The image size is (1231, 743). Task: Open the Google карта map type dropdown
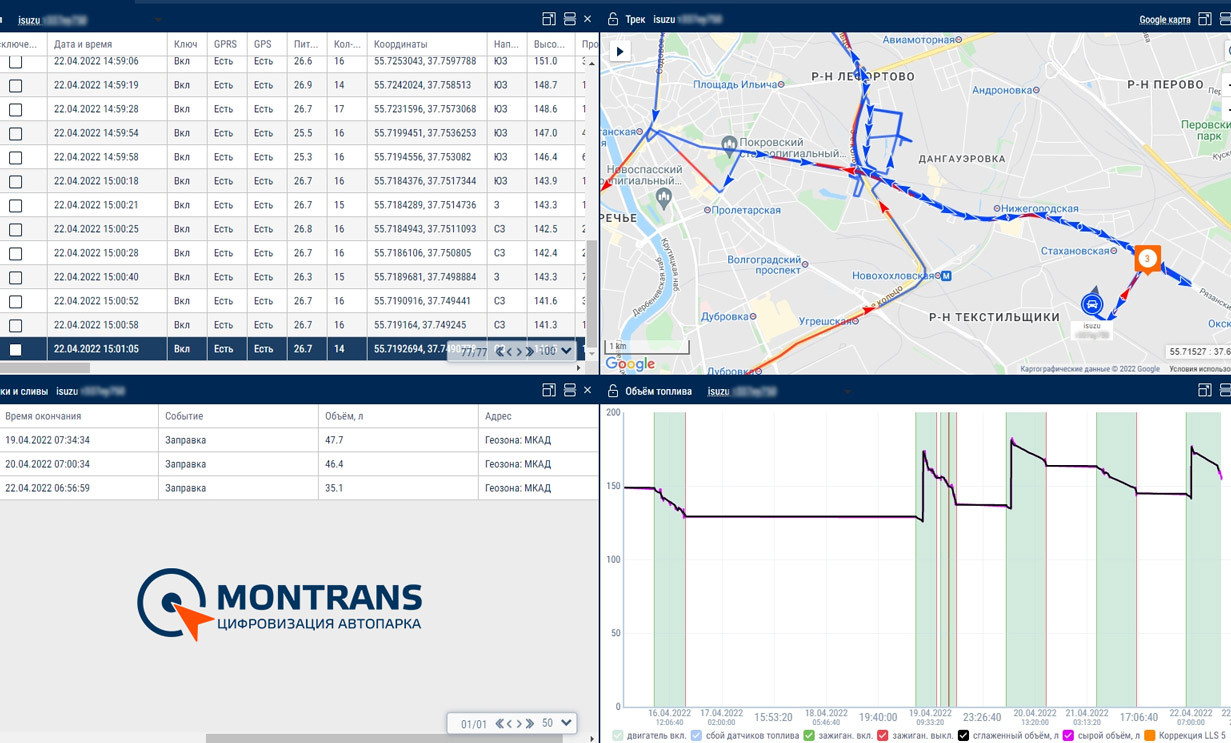(x=1165, y=19)
